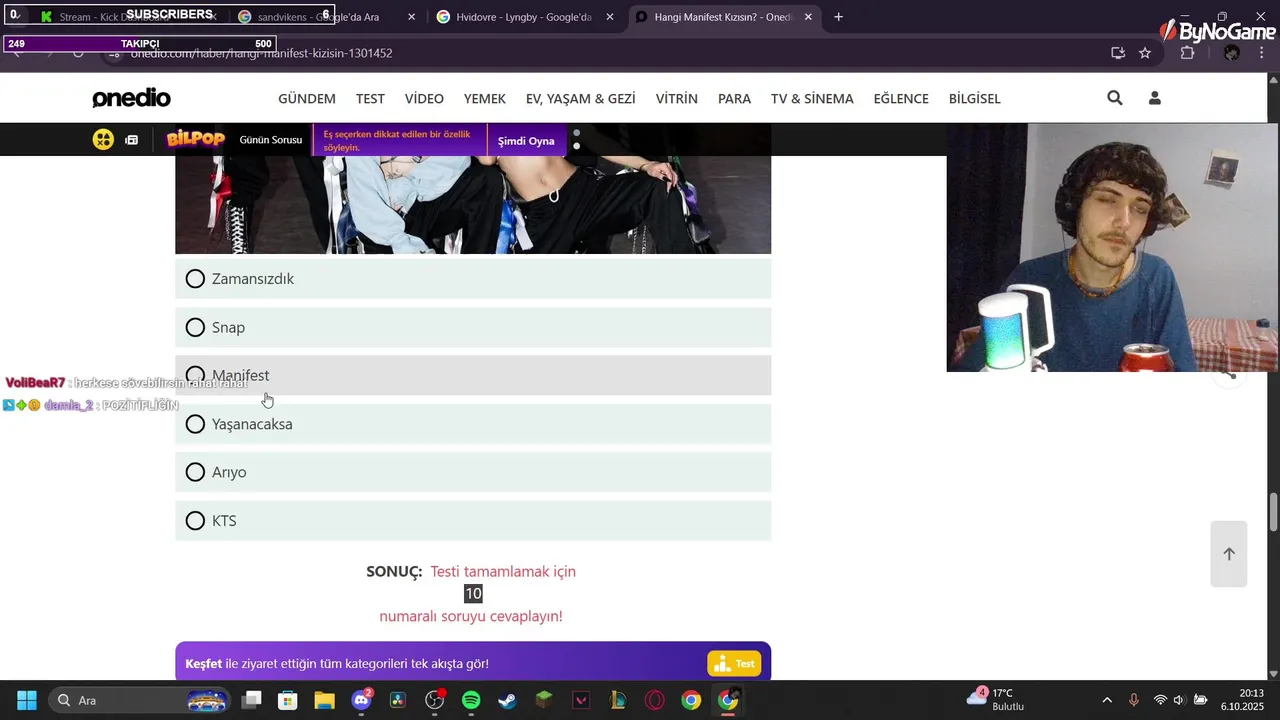Open Steam from the taskbar
Viewport: 1280px width, 720px height.
pos(508,700)
